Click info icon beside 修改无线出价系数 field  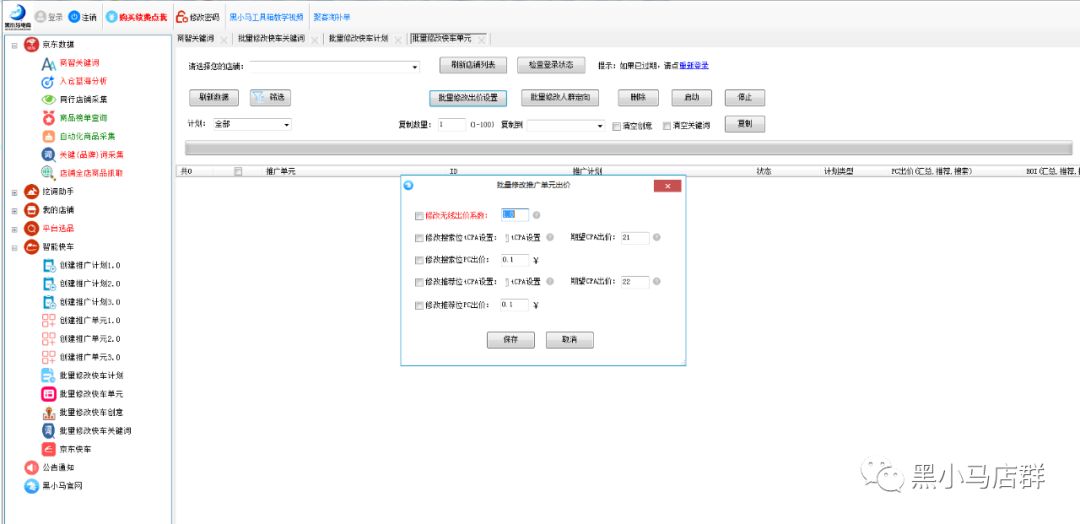point(536,216)
